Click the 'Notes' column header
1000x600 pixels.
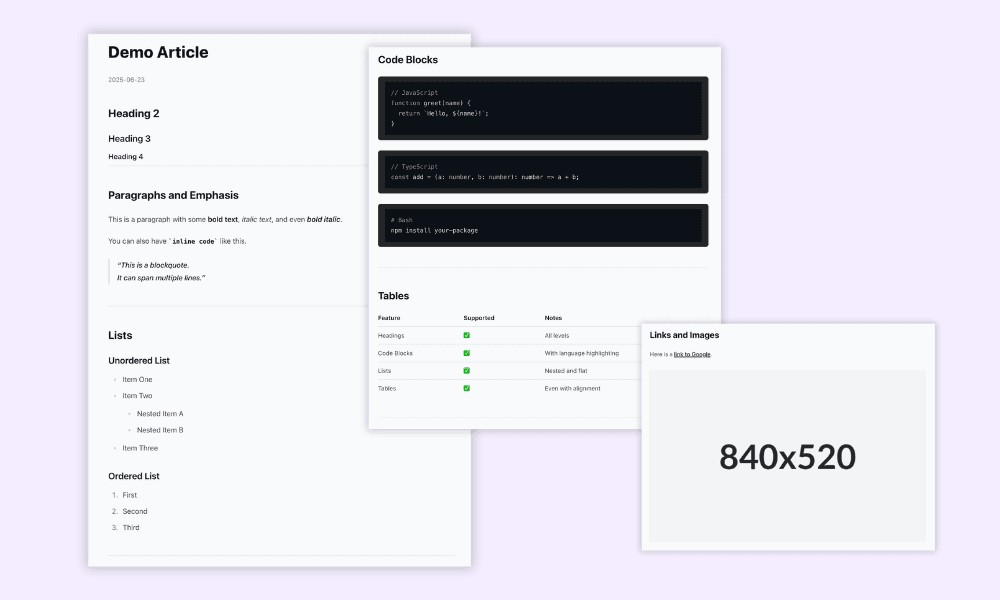click(x=553, y=318)
